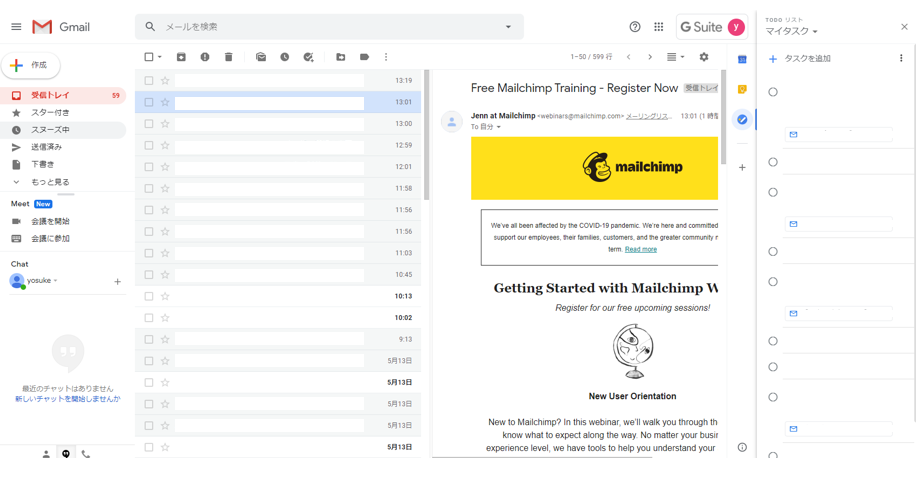Open Google Calendar in the side panel
916x477 pixels.
pyautogui.click(x=742, y=60)
